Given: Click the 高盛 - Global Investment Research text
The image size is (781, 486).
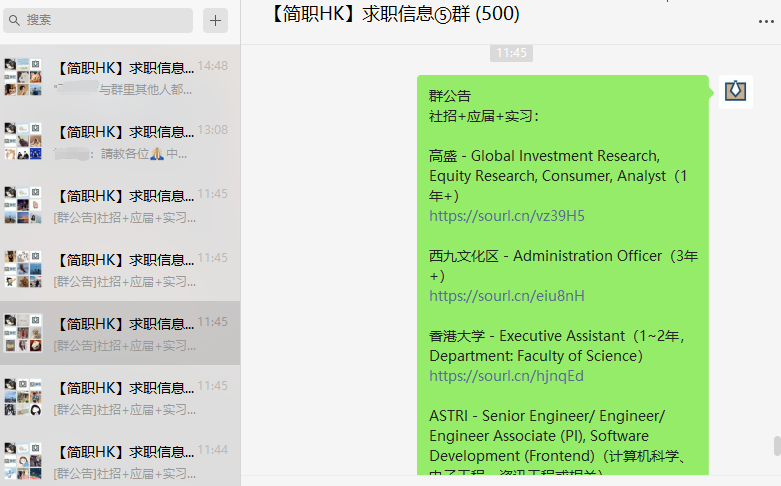Looking at the screenshot, I should pos(544,156).
